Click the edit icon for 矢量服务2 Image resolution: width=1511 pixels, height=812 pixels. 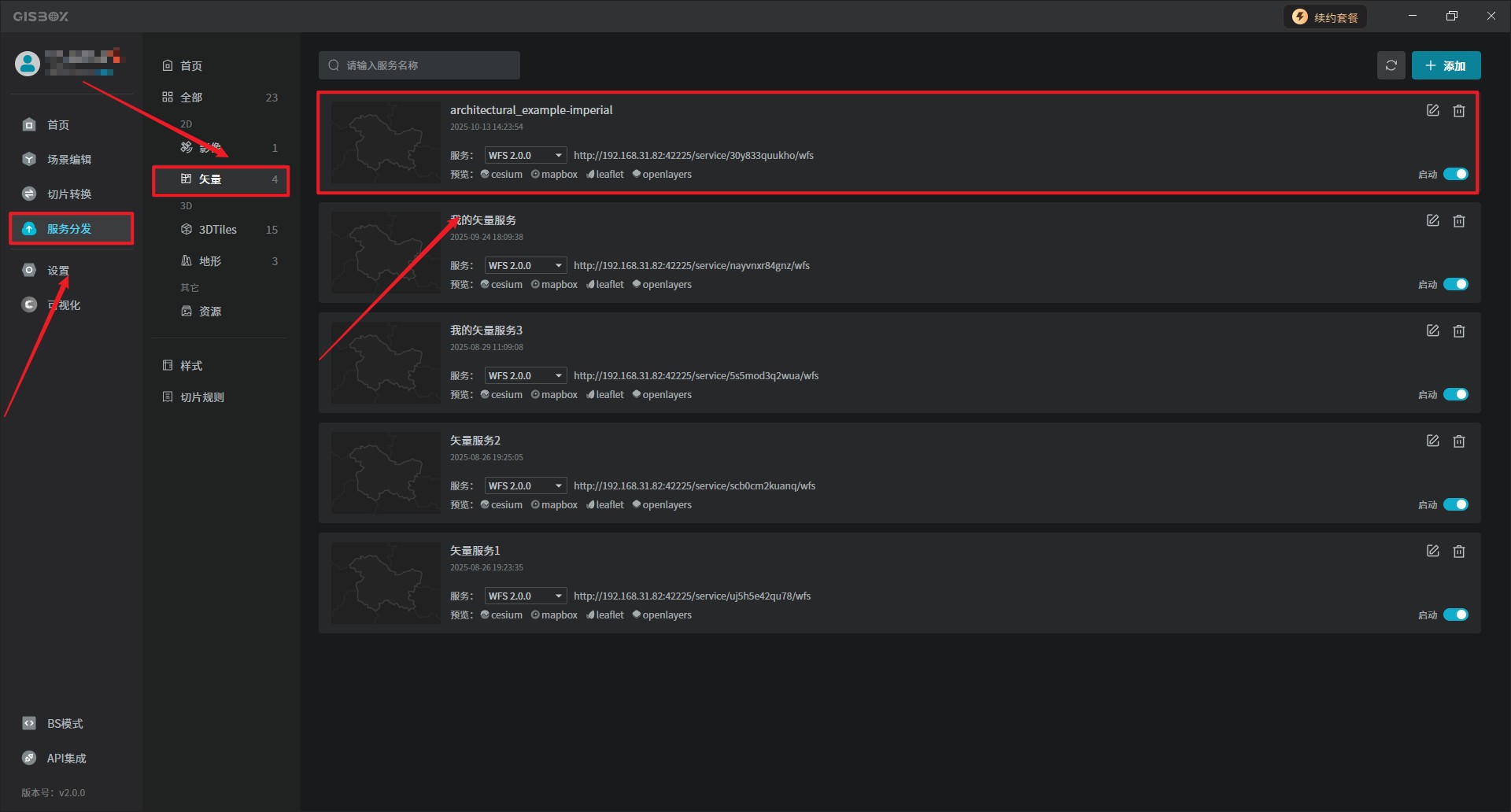(x=1432, y=441)
